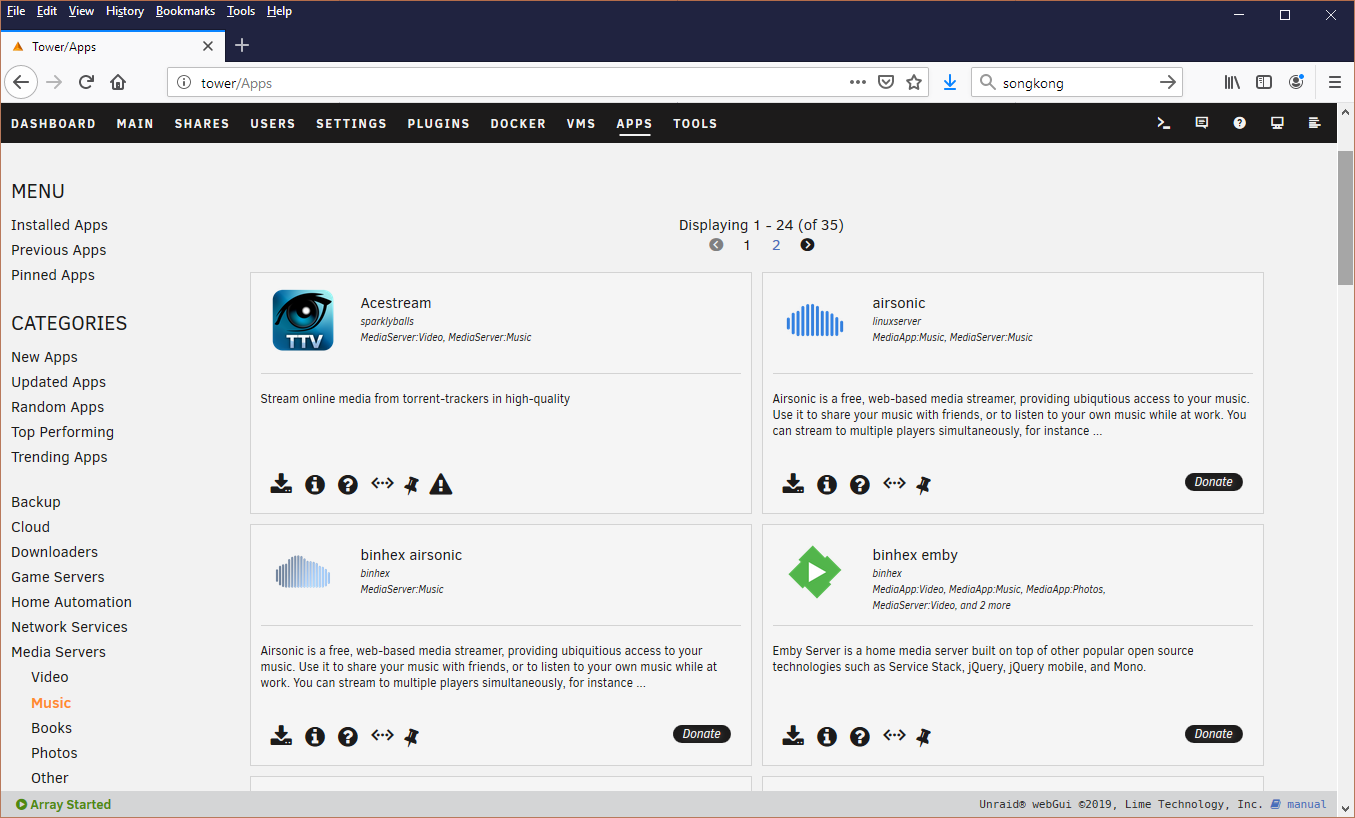The height and width of the screenshot is (818, 1355).
Task: Switch to the Docker tab
Action: (x=518, y=124)
